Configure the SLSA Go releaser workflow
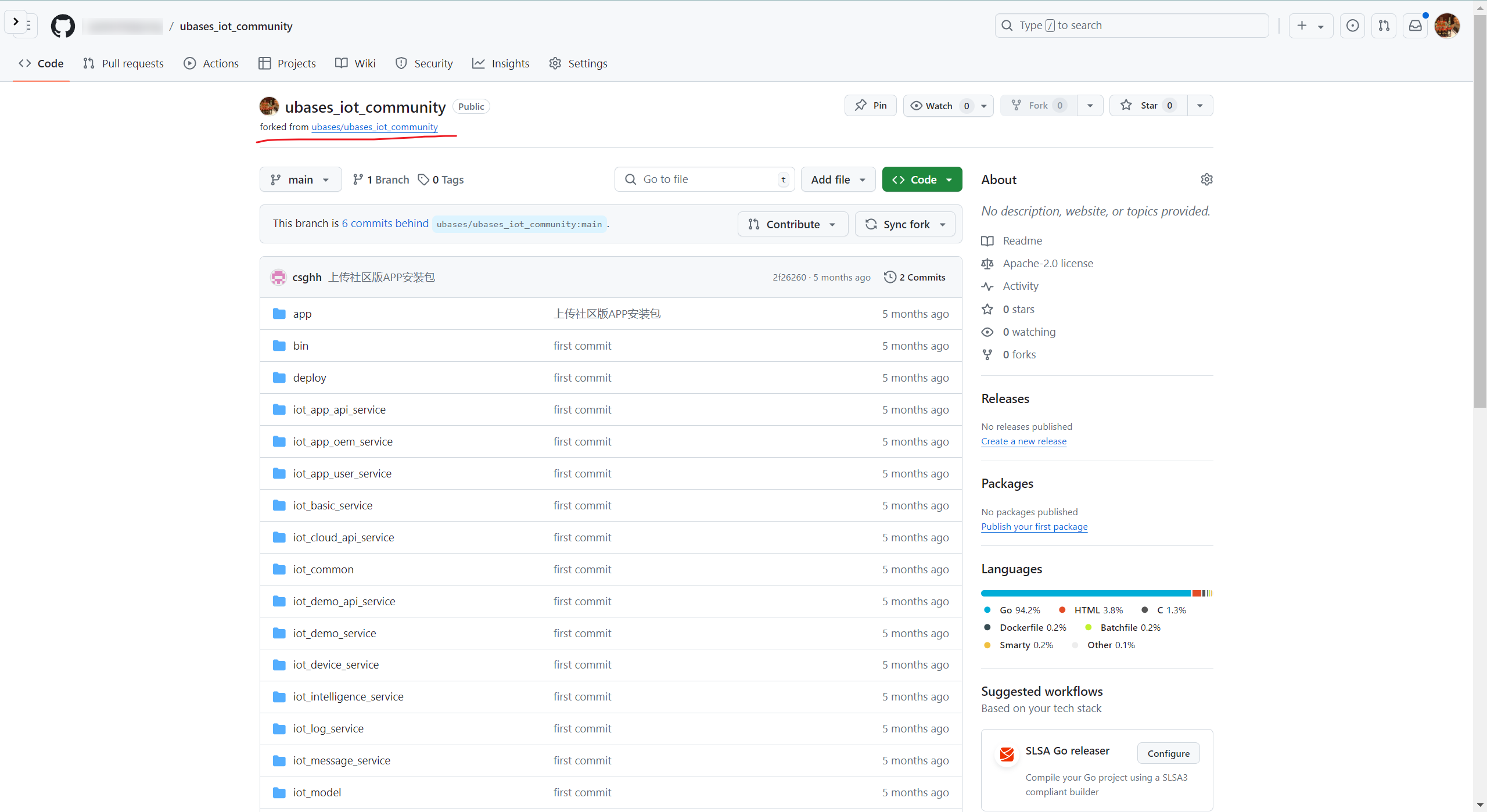 1168,753
